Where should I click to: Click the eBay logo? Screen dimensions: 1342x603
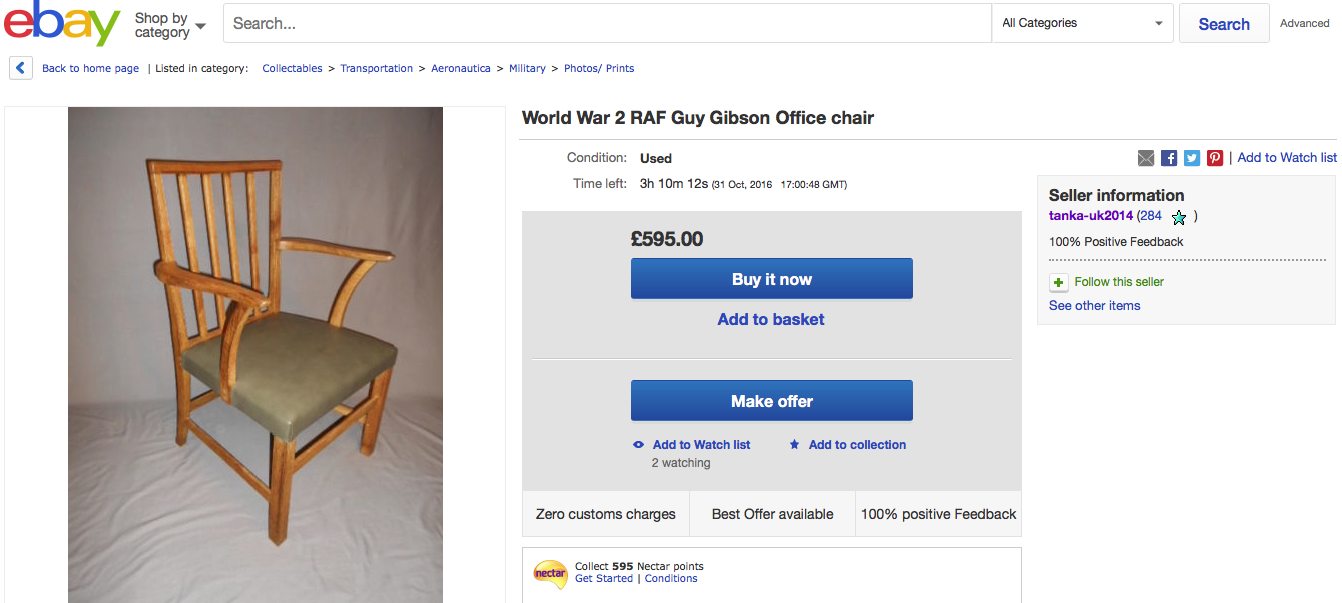click(x=62, y=23)
